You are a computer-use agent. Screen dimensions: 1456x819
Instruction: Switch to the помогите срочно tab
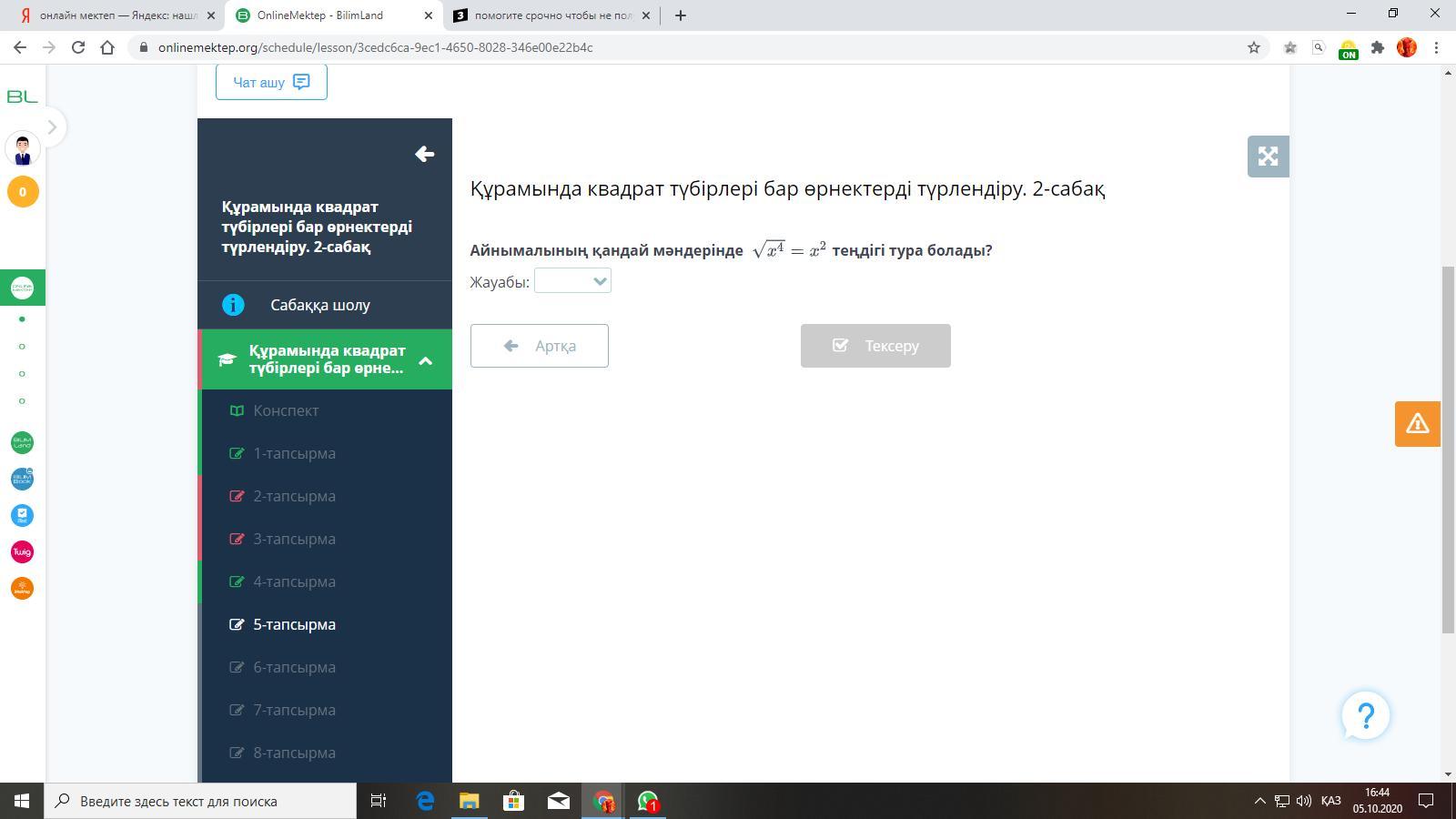click(x=553, y=15)
